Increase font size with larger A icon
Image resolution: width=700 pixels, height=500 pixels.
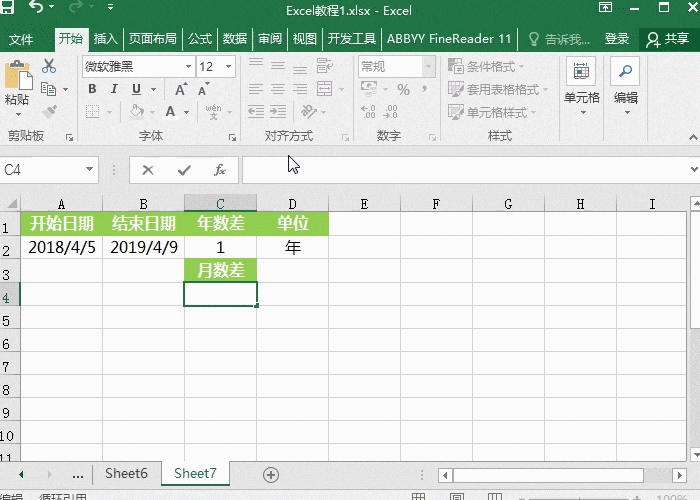[x=181, y=89]
